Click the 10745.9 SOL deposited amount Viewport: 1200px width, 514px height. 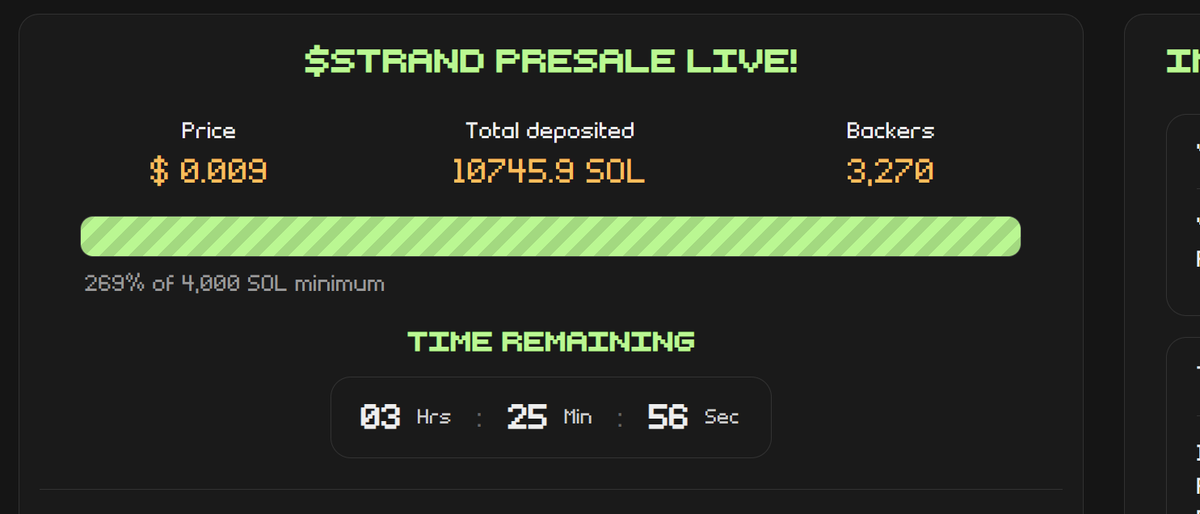549,172
